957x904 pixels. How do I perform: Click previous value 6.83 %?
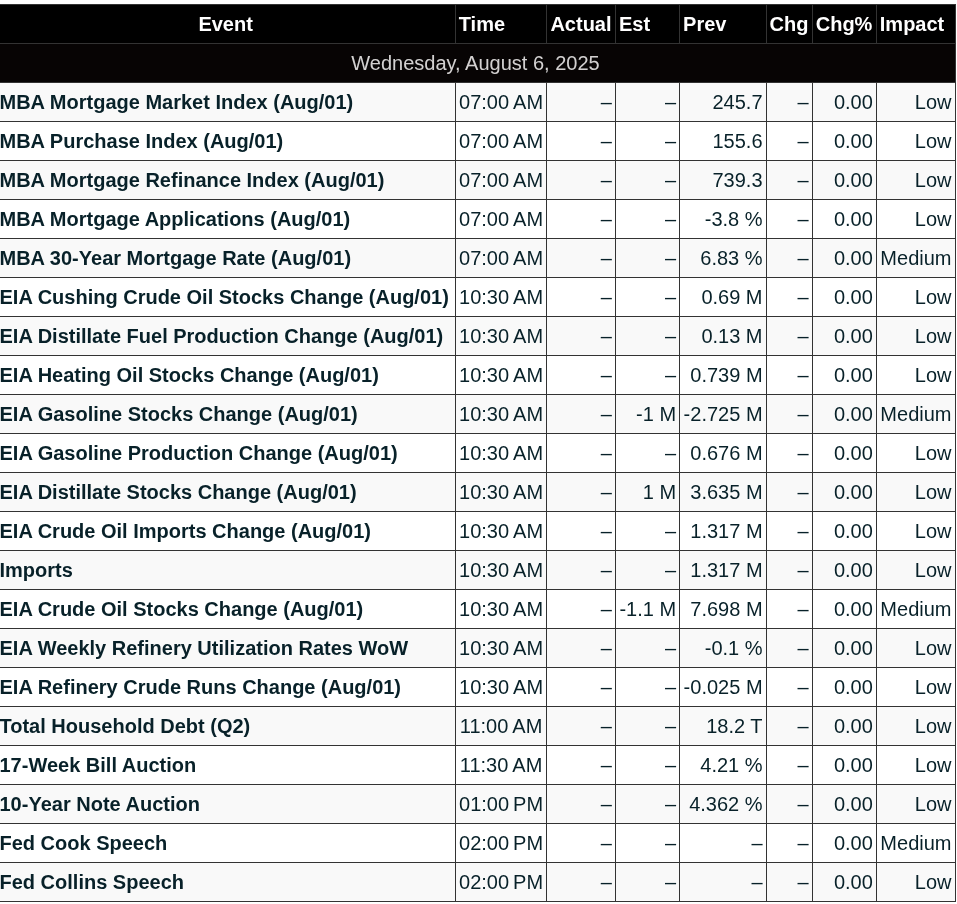pyautogui.click(x=731, y=259)
